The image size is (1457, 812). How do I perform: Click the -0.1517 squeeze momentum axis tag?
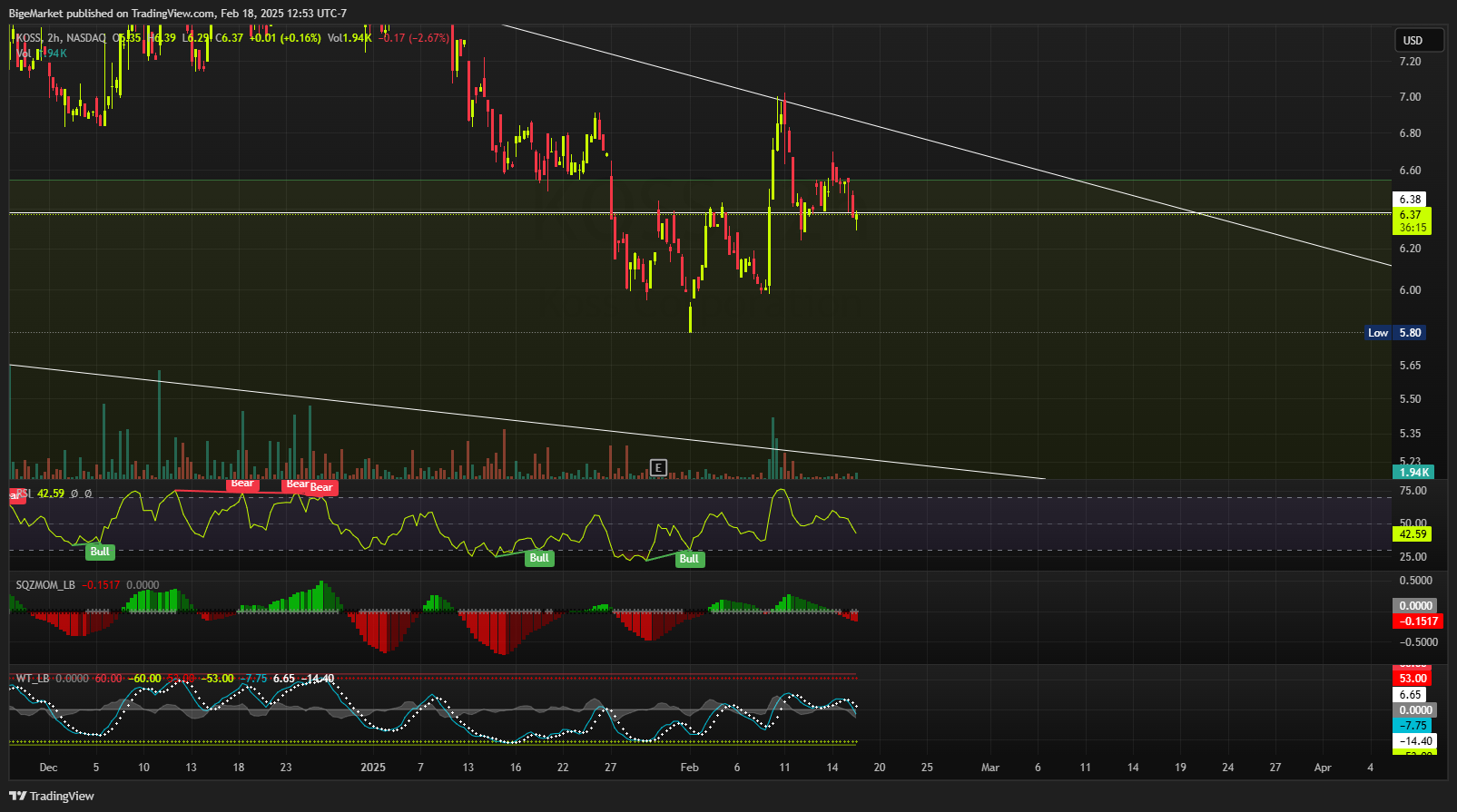1417,621
